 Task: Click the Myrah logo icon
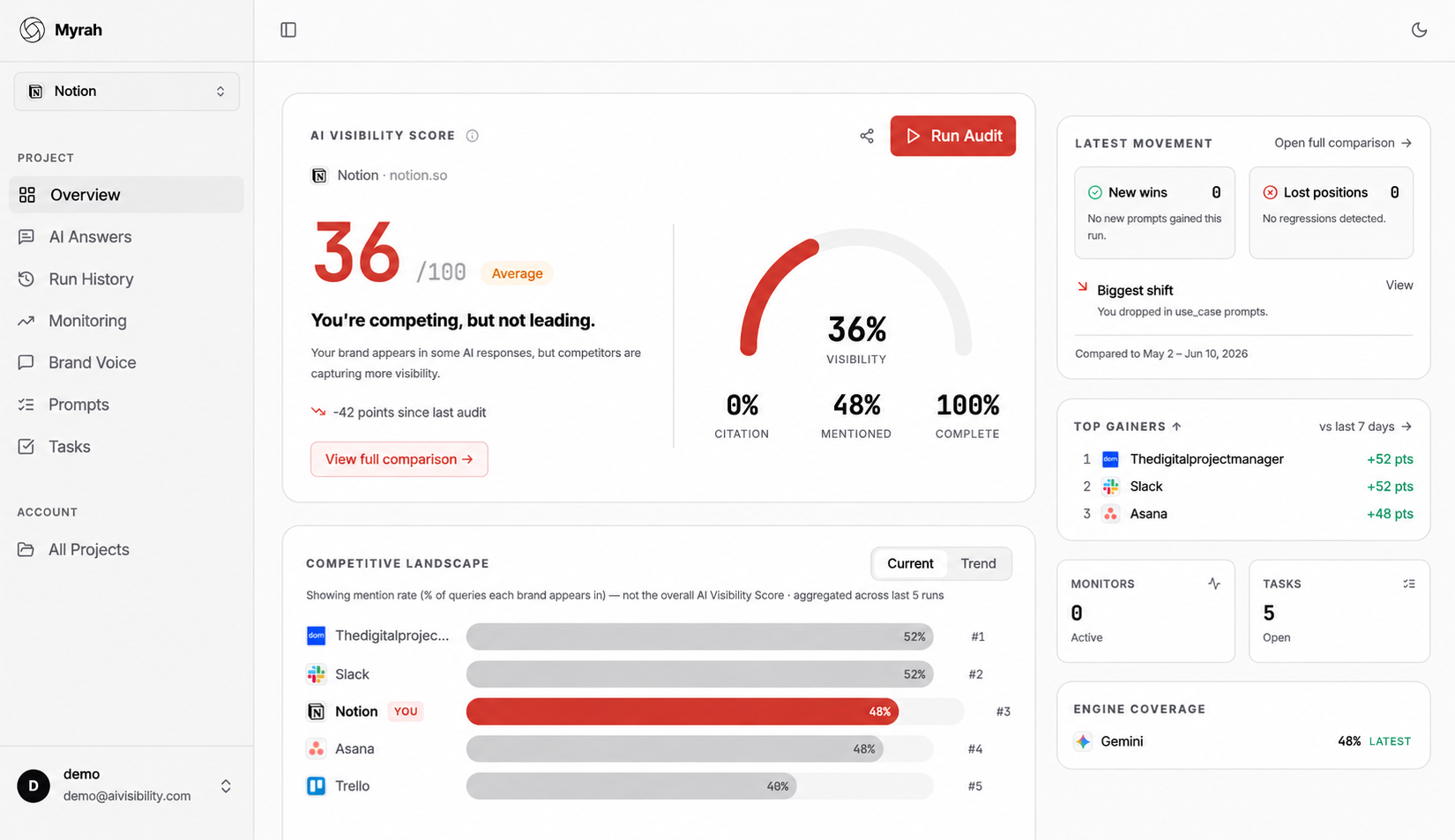click(33, 30)
